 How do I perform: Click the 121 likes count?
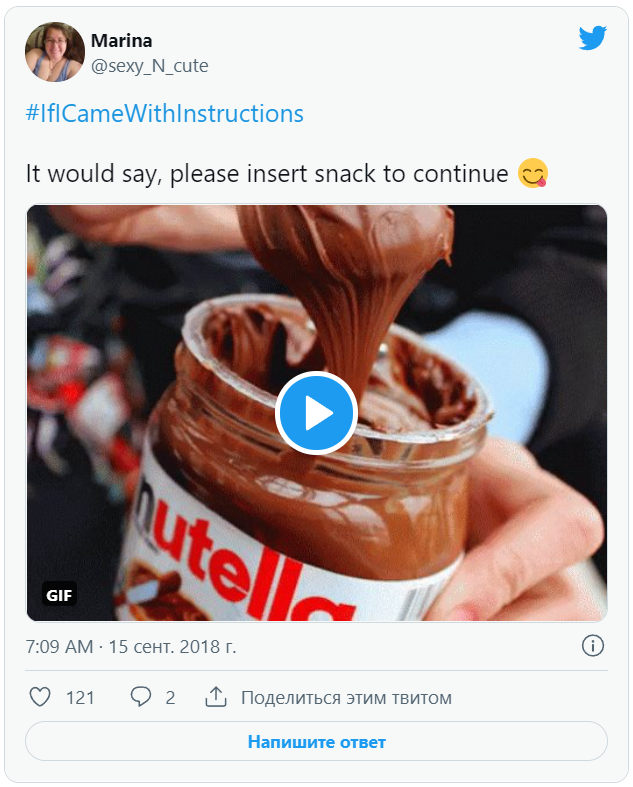pos(80,697)
